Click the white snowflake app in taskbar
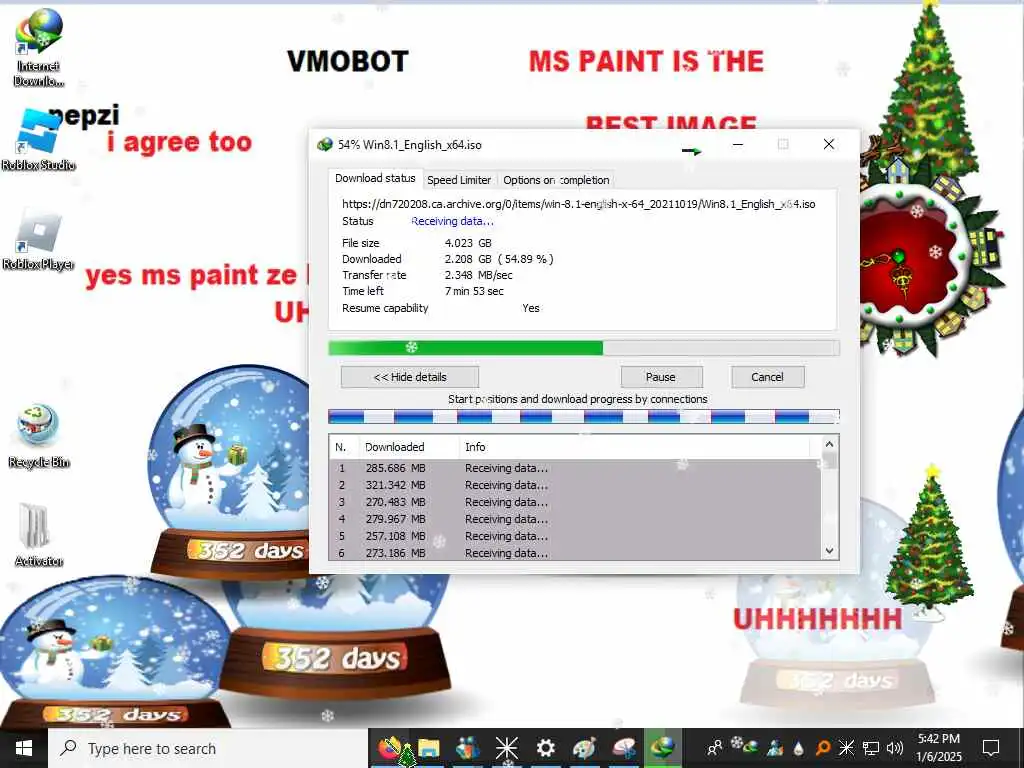 tap(506, 748)
